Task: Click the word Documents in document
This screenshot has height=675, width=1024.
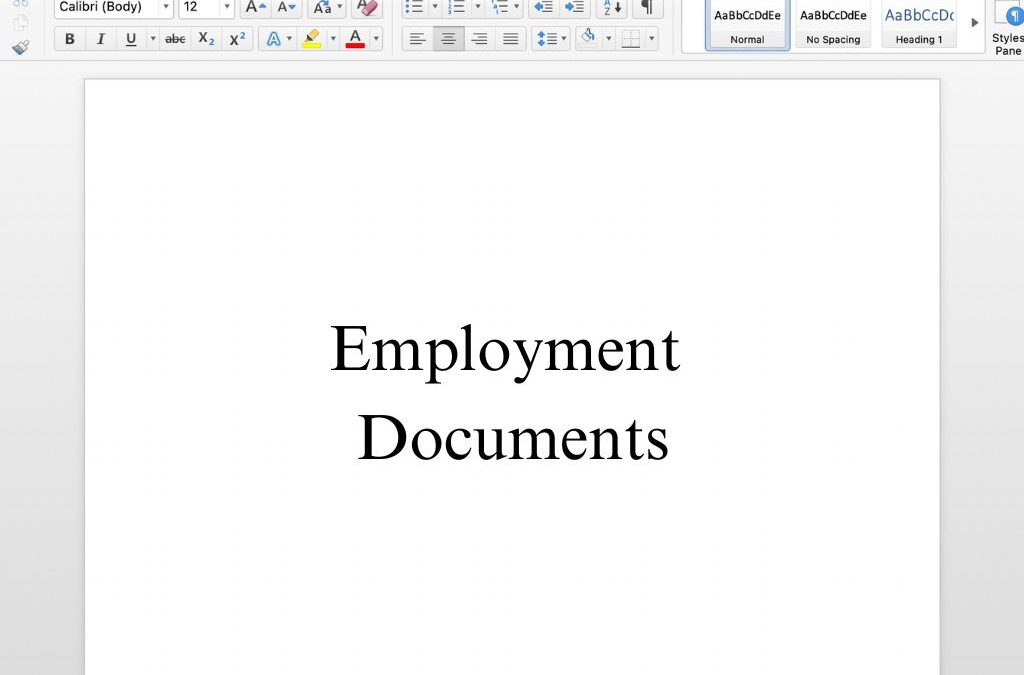Action: pyautogui.click(x=513, y=437)
